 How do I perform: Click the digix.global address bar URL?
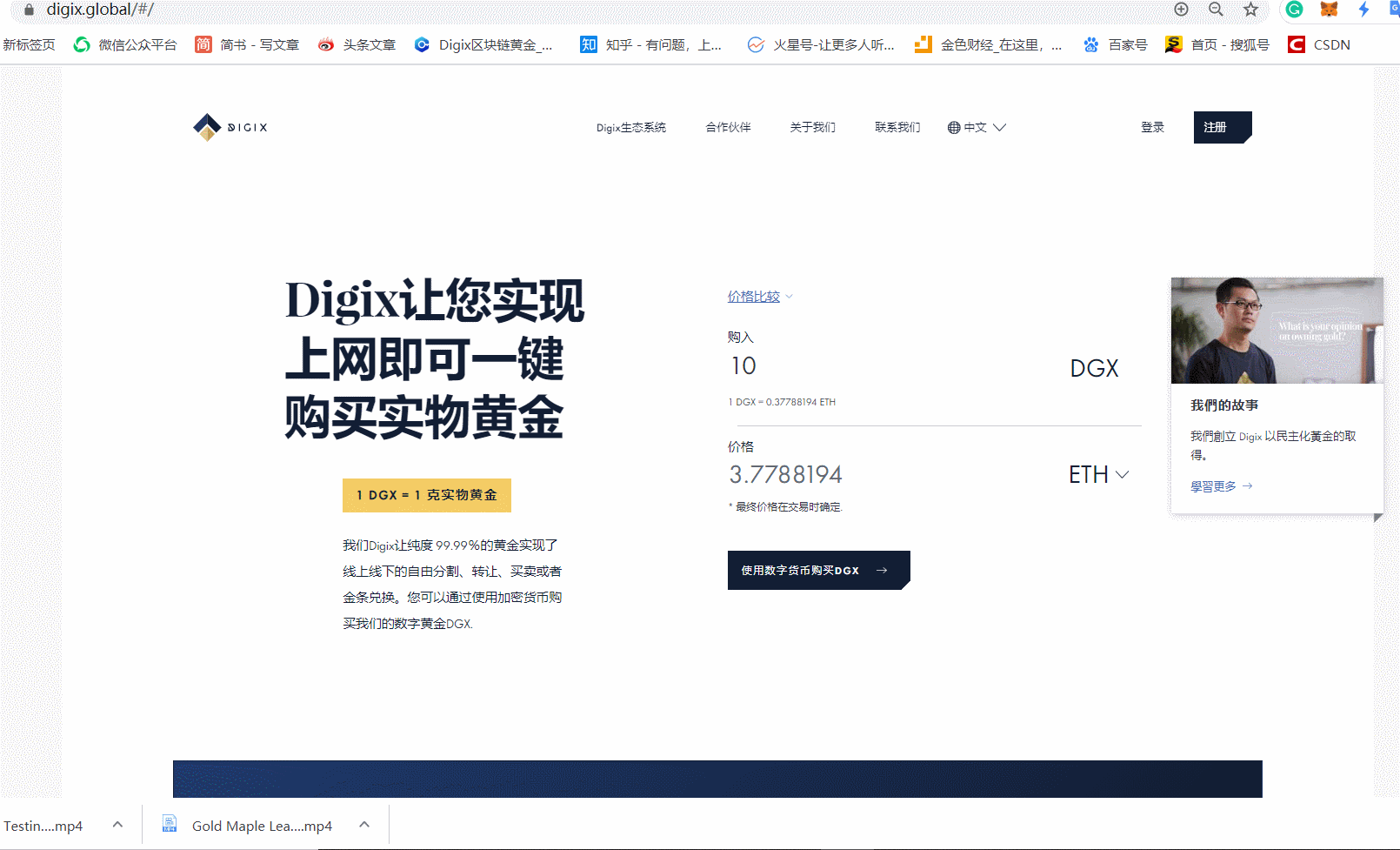tap(100, 10)
